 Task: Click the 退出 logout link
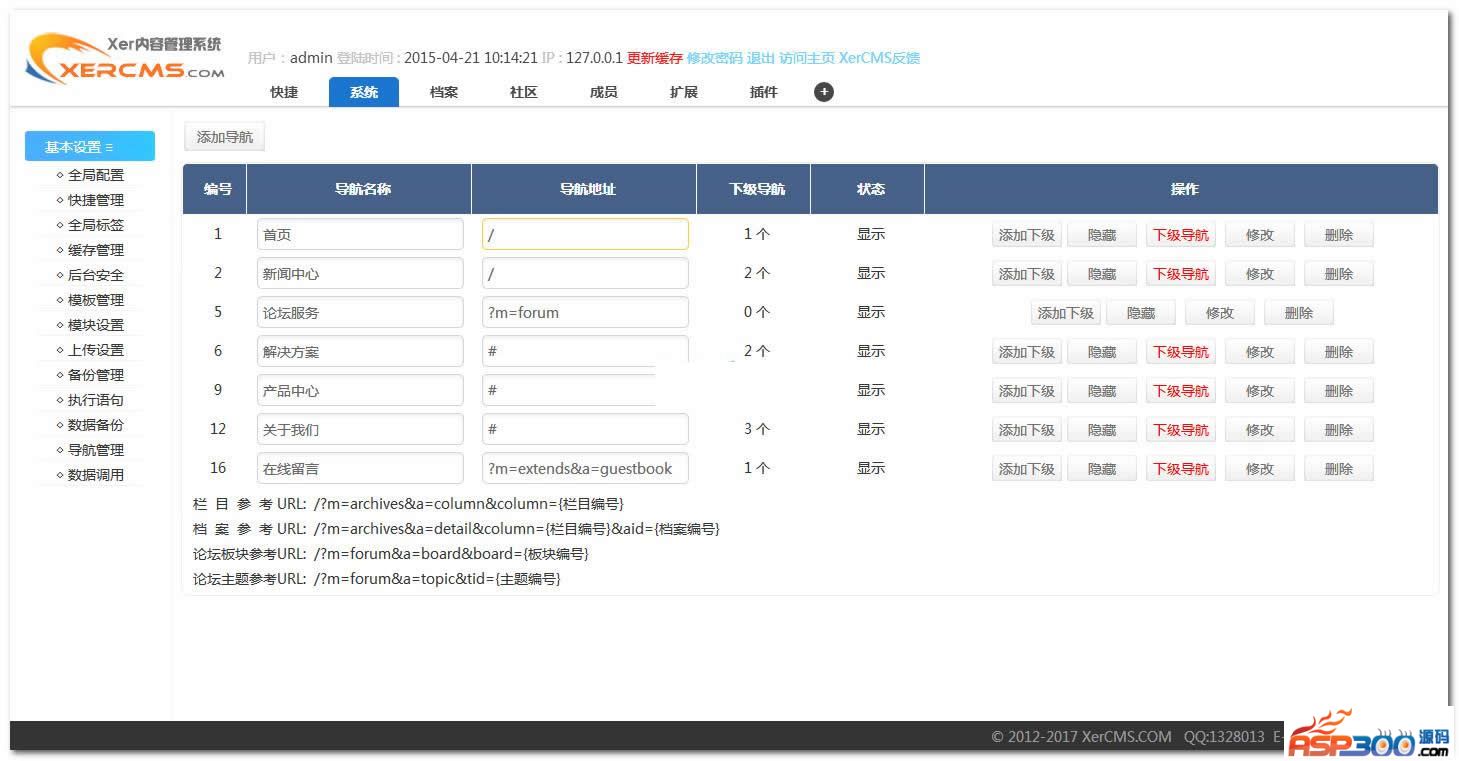tap(760, 58)
